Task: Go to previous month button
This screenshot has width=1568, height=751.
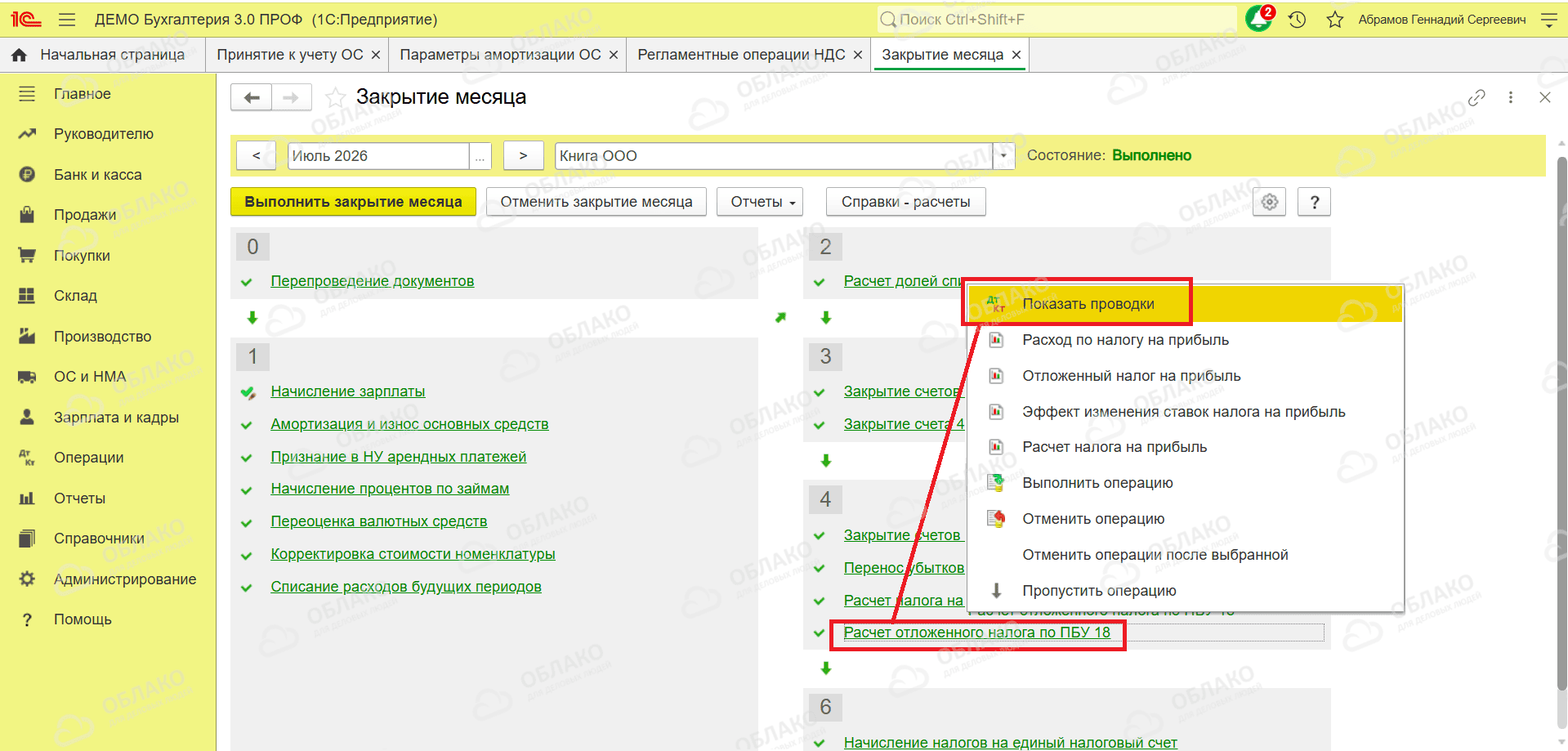Action: (x=257, y=156)
